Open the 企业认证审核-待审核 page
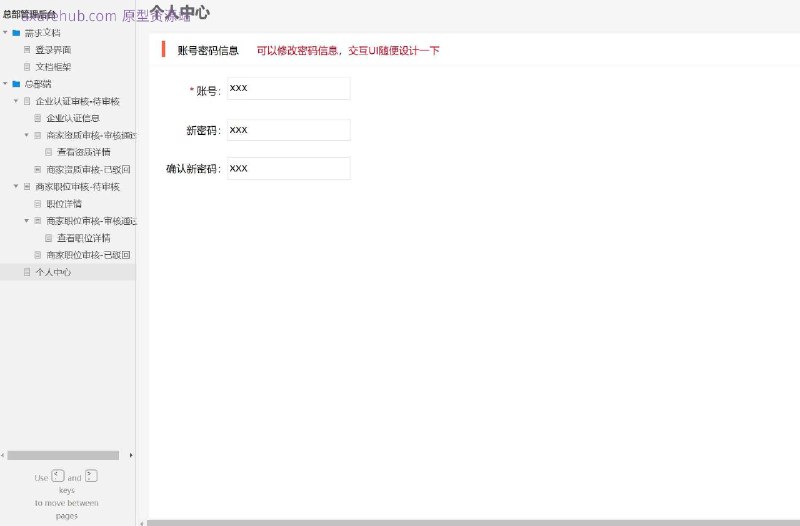This screenshot has height=526, width=800. [78, 101]
